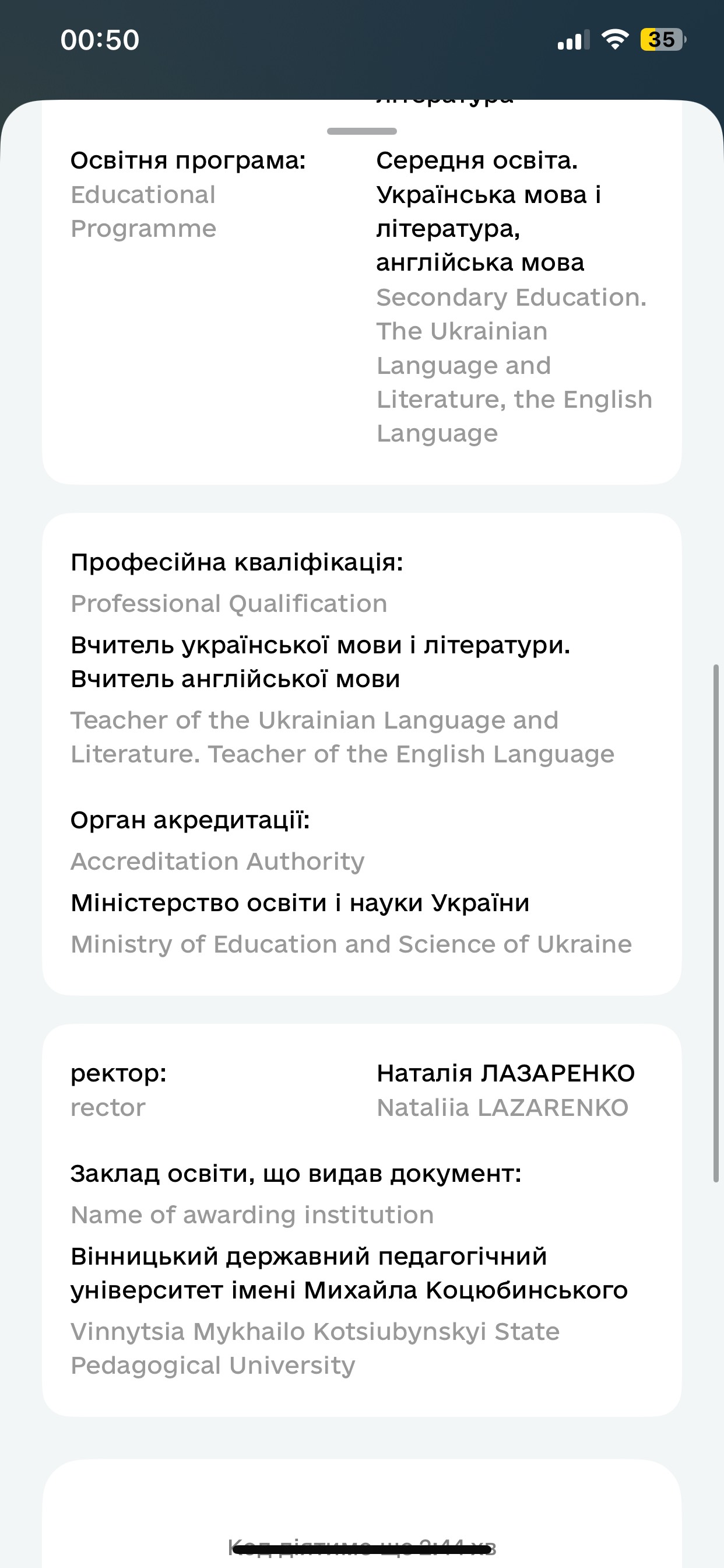
Task: Tap Ministry of Education and Science text
Action: [x=351, y=944]
